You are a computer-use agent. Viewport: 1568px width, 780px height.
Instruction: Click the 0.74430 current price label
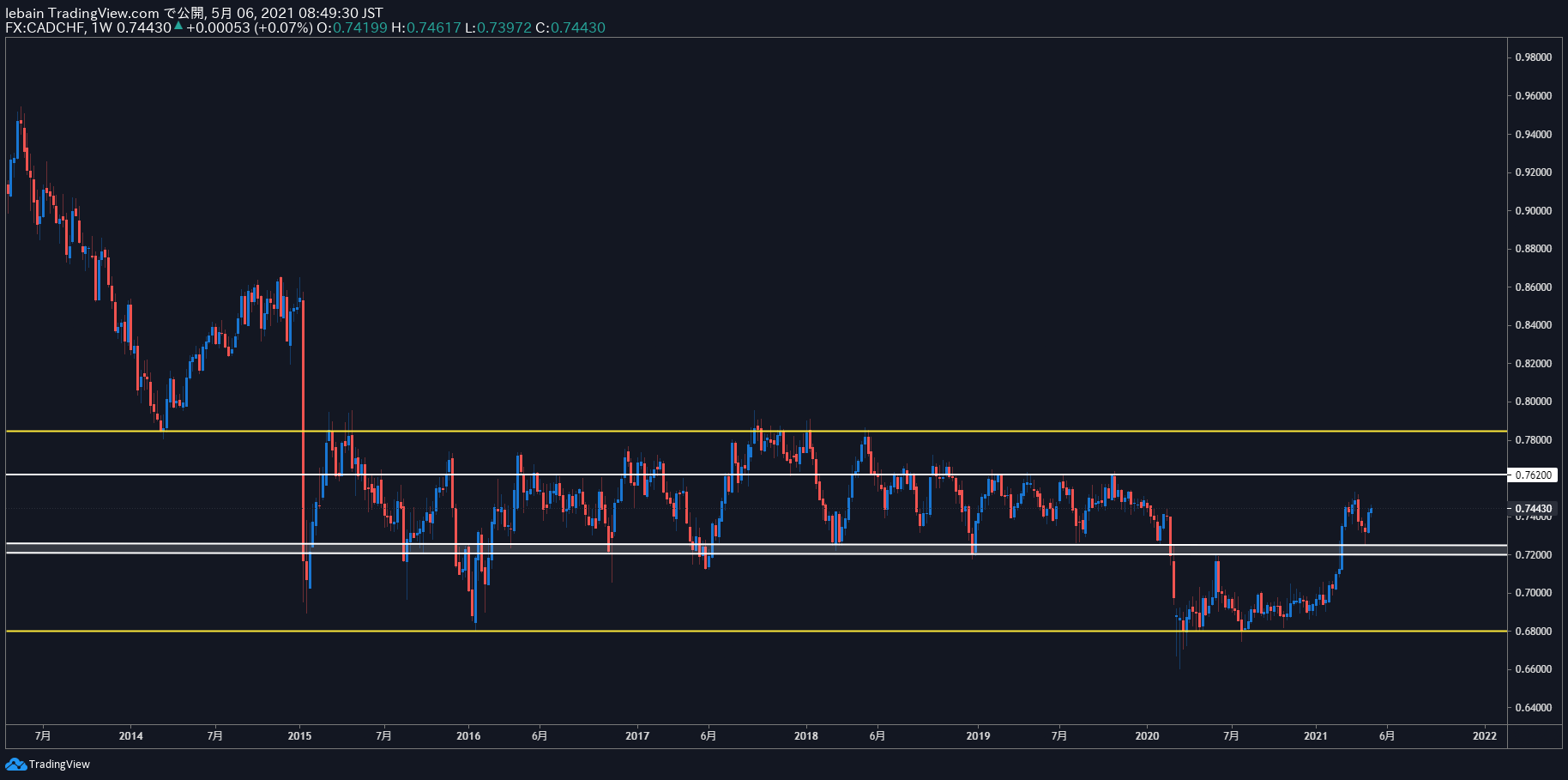click(1533, 509)
